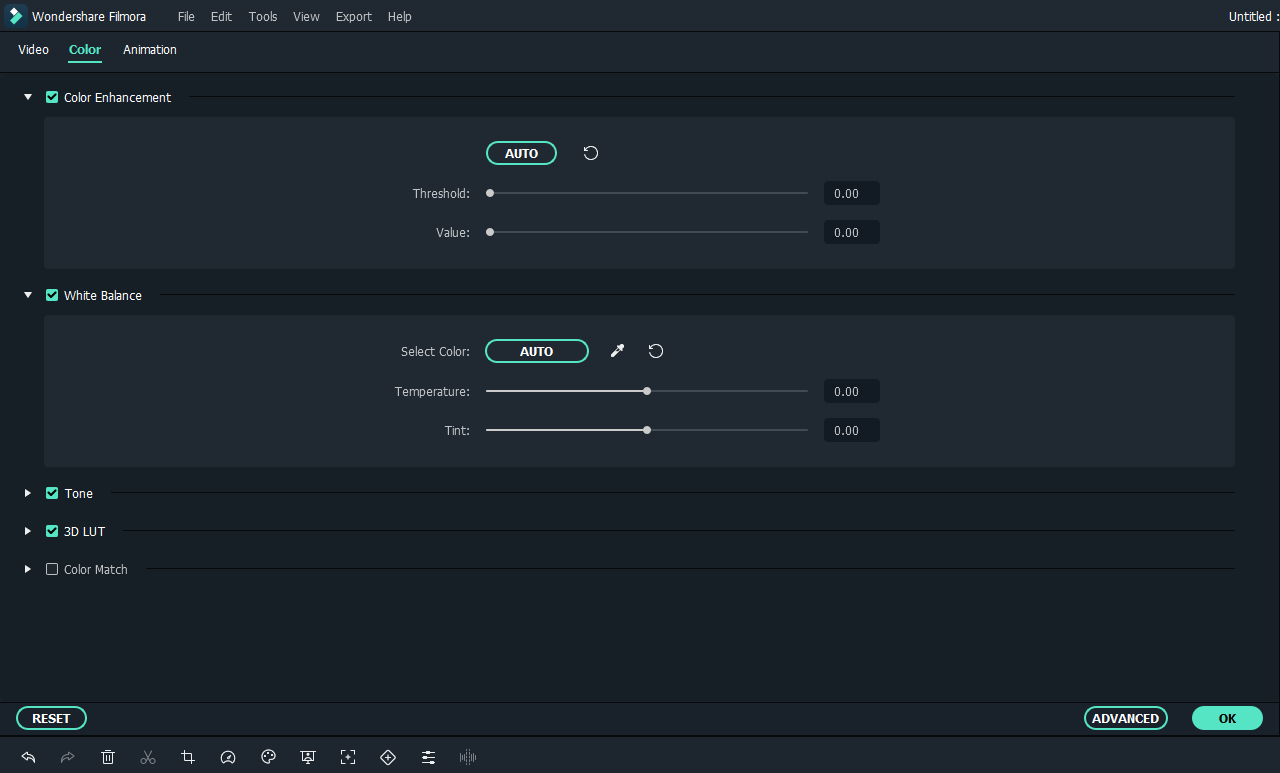Click the Value slider handle
The height and width of the screenshot is (773, 1280).
(x=490, y=232)
